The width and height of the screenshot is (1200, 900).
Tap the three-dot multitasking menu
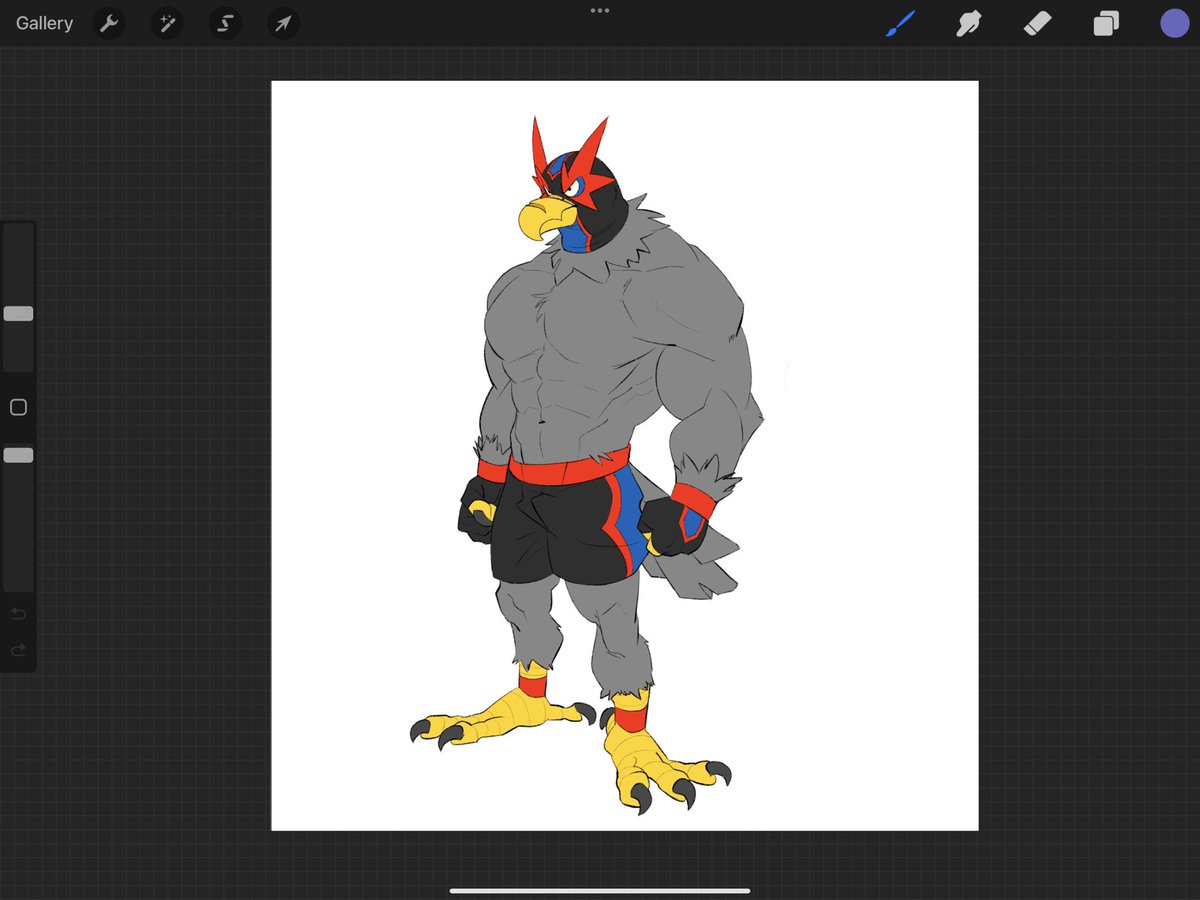click(600, 11)
